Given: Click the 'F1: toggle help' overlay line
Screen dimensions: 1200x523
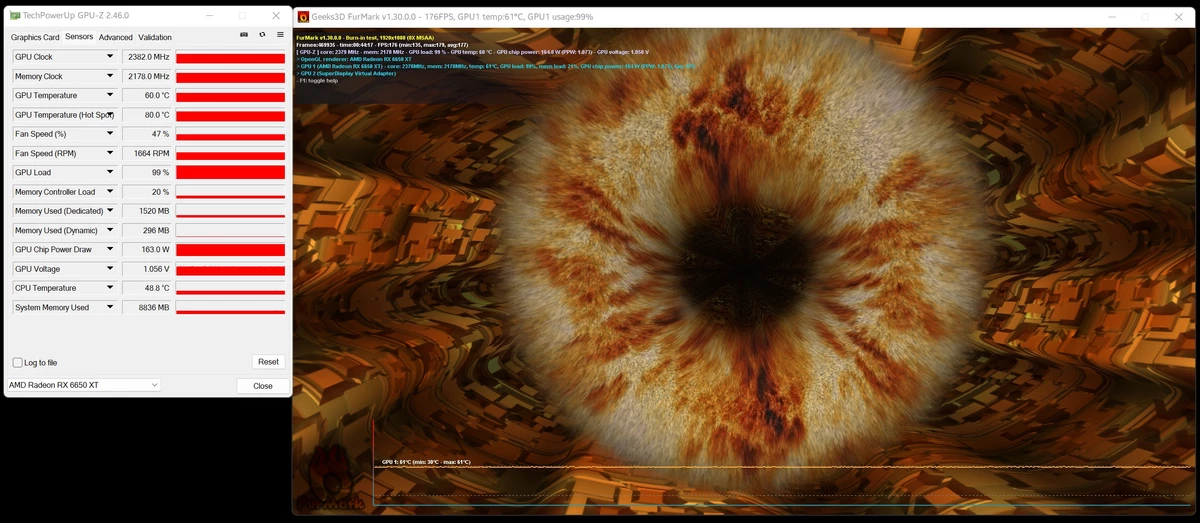Looking at the screenshot, I should (x=319, y=80).
